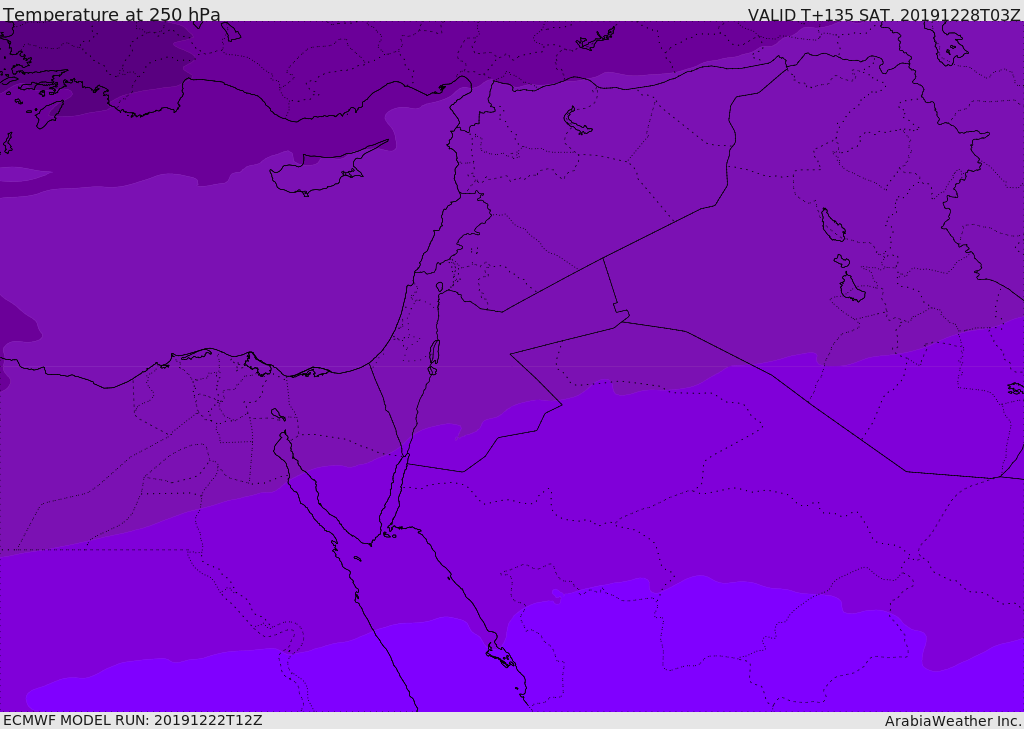The height and width of the screenshot is (729, 1024).
Task: Click the 'ArabiaWeather Inc' credit text
Action: coord(953,721)
